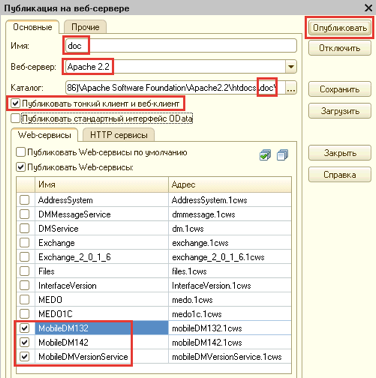Select the DMMessageService name cell

[102, 214]
